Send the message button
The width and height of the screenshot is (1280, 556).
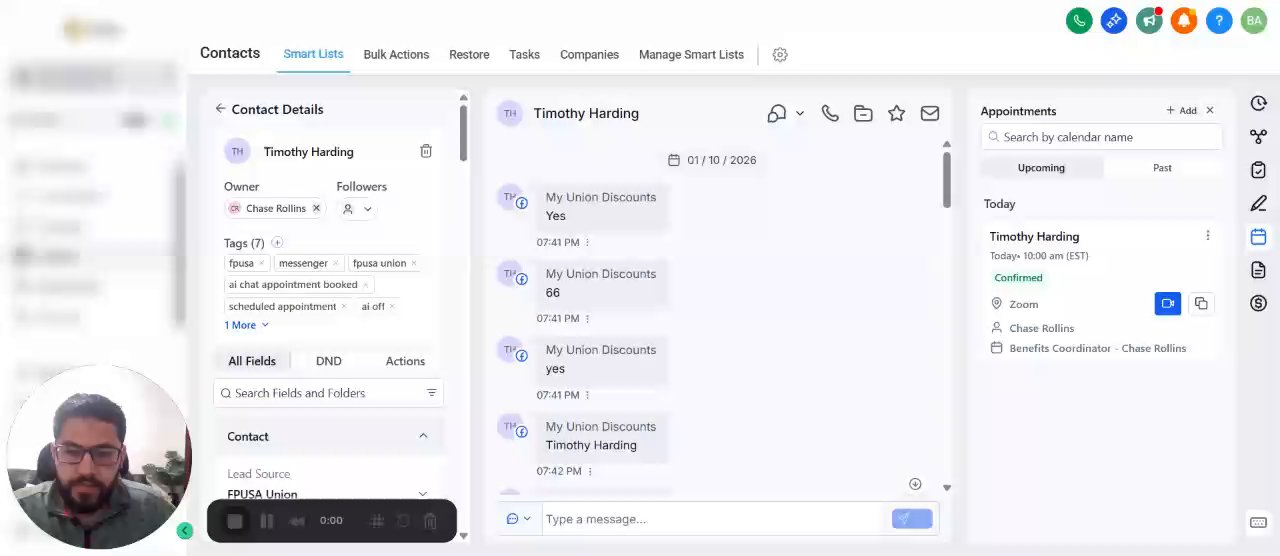point(912,519)
